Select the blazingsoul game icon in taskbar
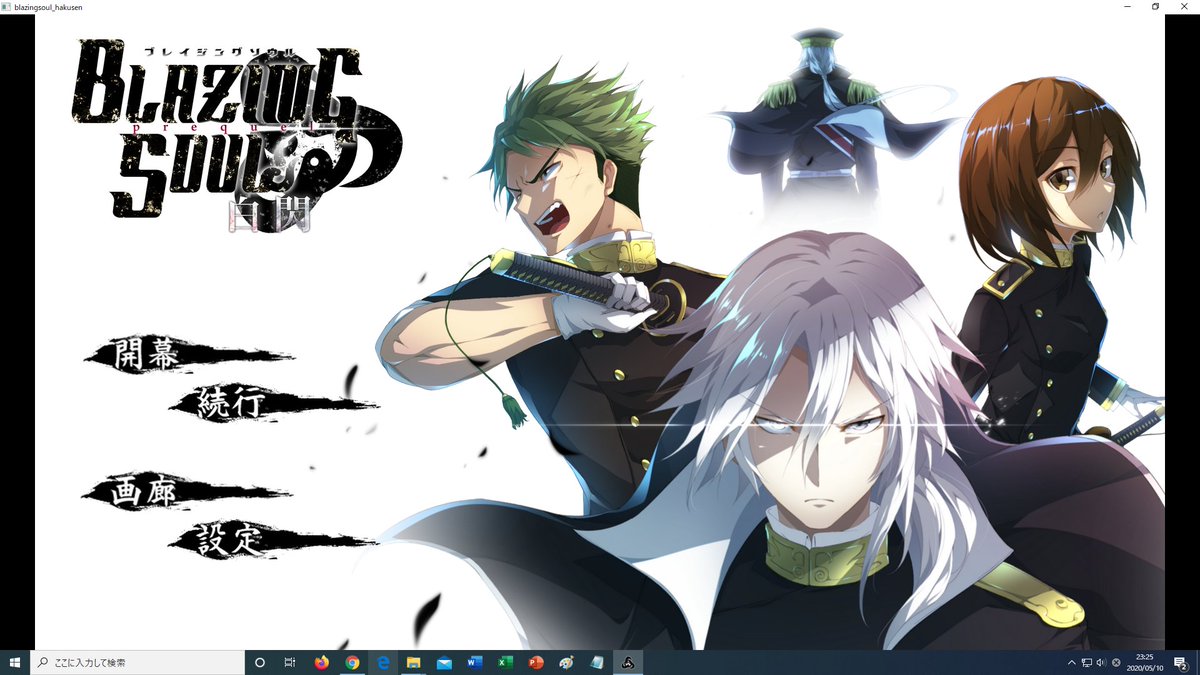 pyautogui.click(x=628, y=662)
